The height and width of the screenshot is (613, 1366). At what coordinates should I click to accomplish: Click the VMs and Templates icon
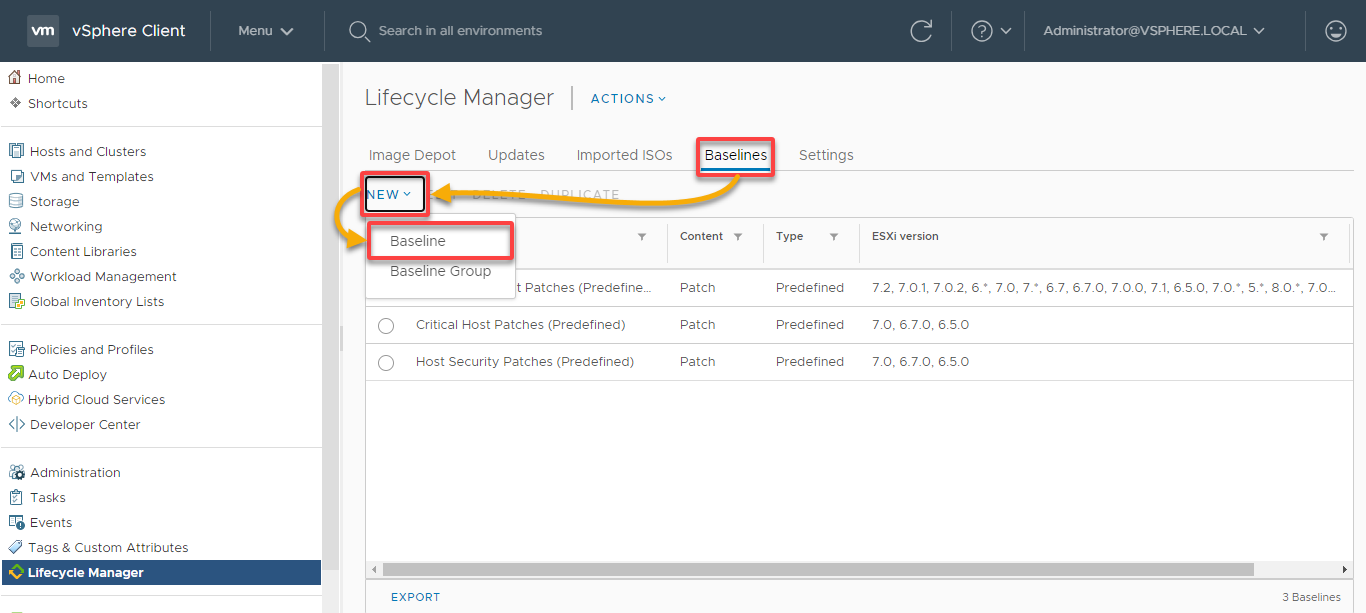coord(16,176)
